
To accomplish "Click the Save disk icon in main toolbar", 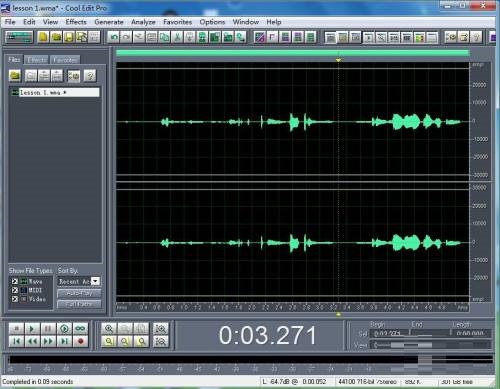I will (x=69, y=37).
